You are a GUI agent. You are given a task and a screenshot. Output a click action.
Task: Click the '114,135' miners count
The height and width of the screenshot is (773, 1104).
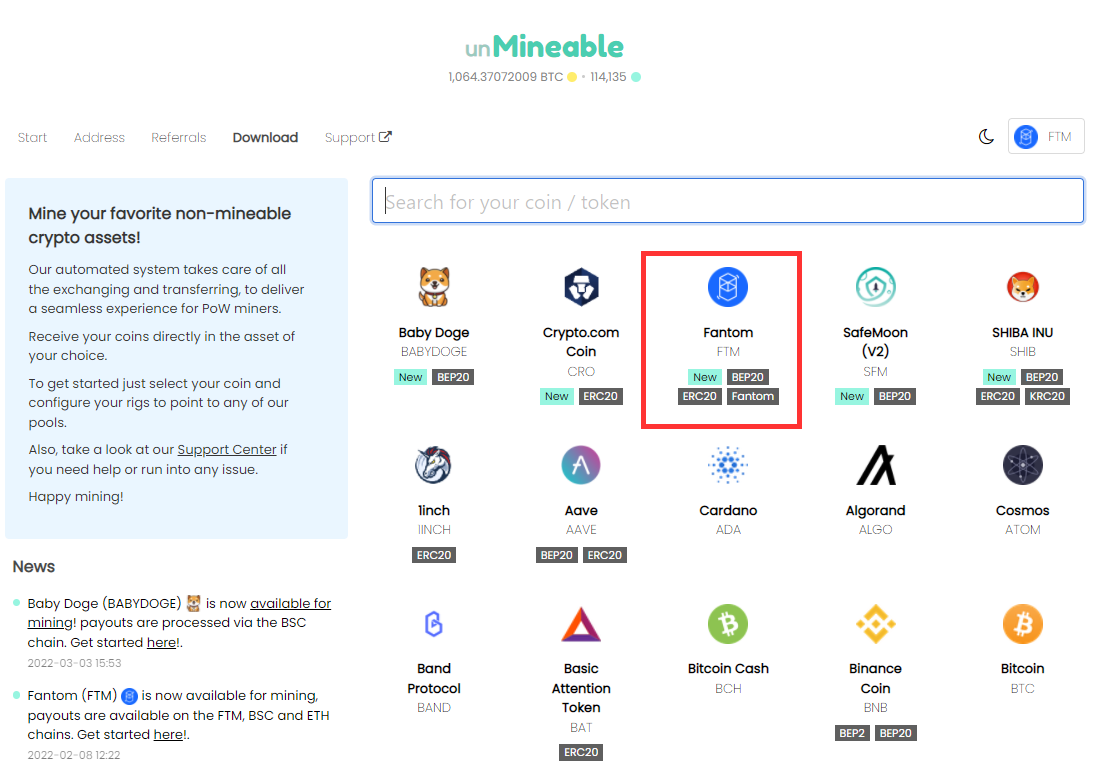(608, 77)
